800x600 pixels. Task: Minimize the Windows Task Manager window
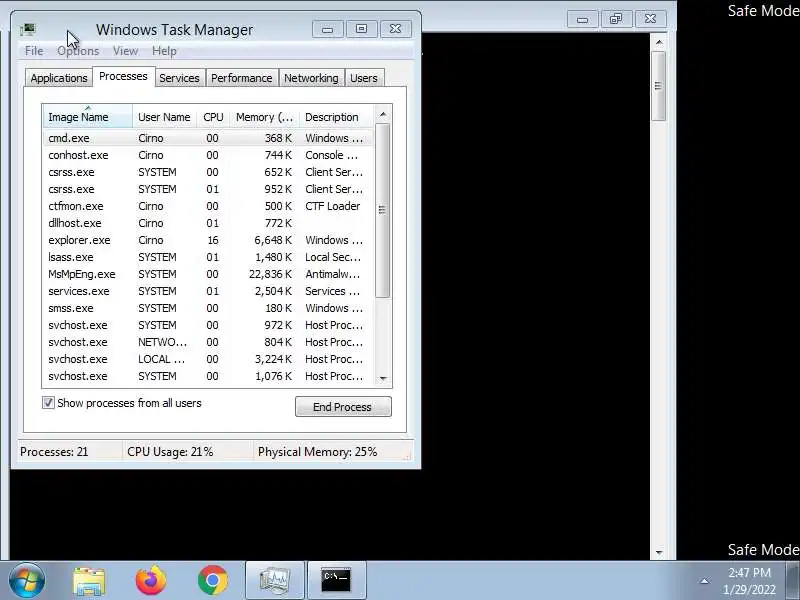(328, 29)
